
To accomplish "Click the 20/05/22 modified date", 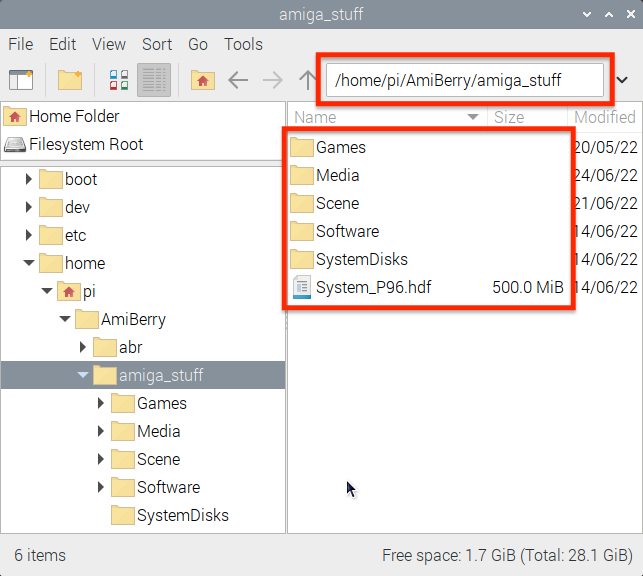I will (x=606, y=147).
